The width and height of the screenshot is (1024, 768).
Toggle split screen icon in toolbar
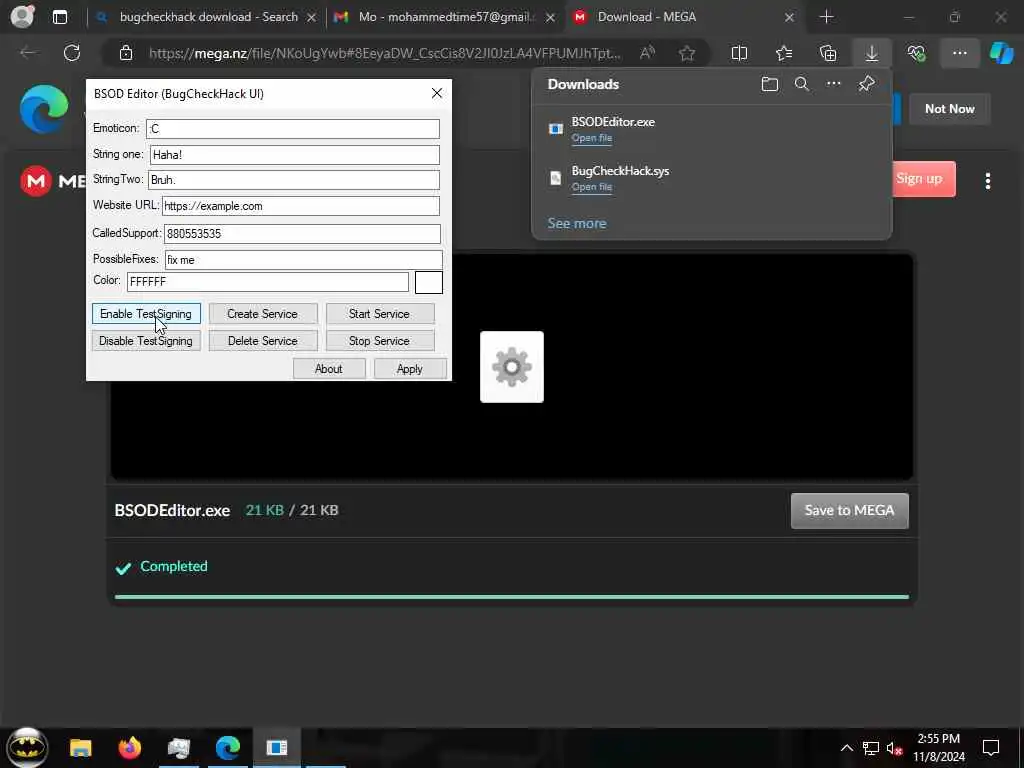coord(739,54)
